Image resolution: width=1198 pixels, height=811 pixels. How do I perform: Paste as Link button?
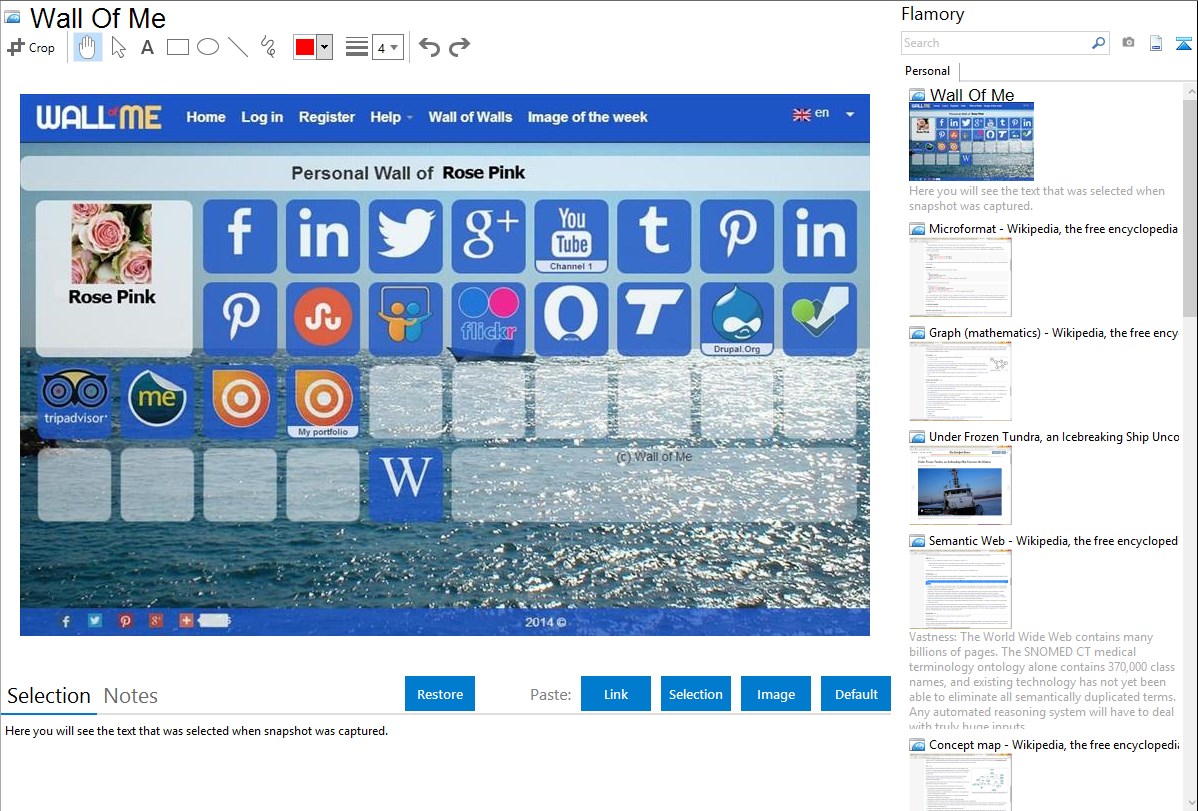616,694
